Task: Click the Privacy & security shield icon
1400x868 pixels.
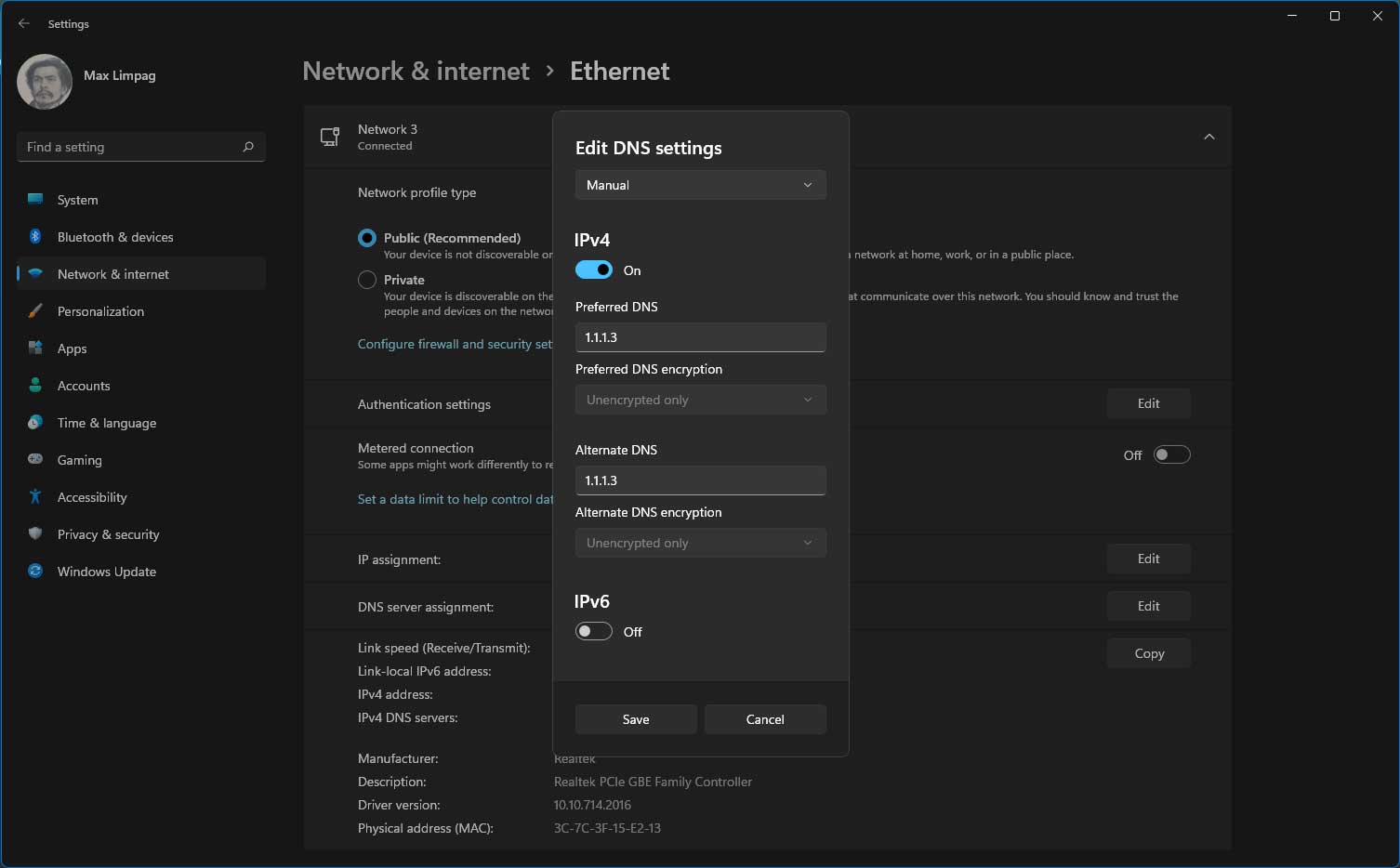Action: [35, 533]
